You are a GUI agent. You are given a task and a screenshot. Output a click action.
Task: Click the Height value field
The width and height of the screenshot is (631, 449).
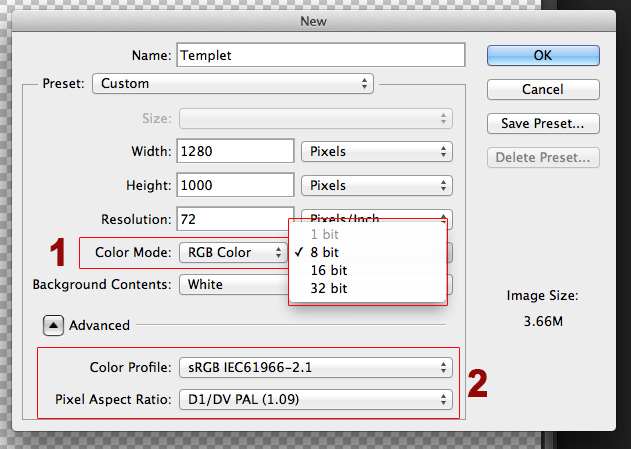[235, 185]
